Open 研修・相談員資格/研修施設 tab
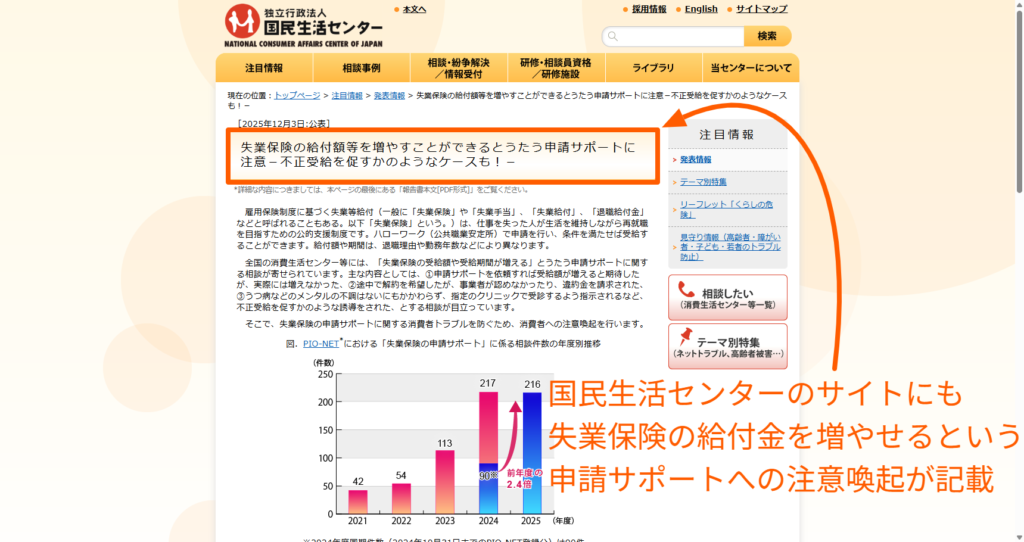Viewport: 1024px width, 542px height. click(x=556, y=68)
